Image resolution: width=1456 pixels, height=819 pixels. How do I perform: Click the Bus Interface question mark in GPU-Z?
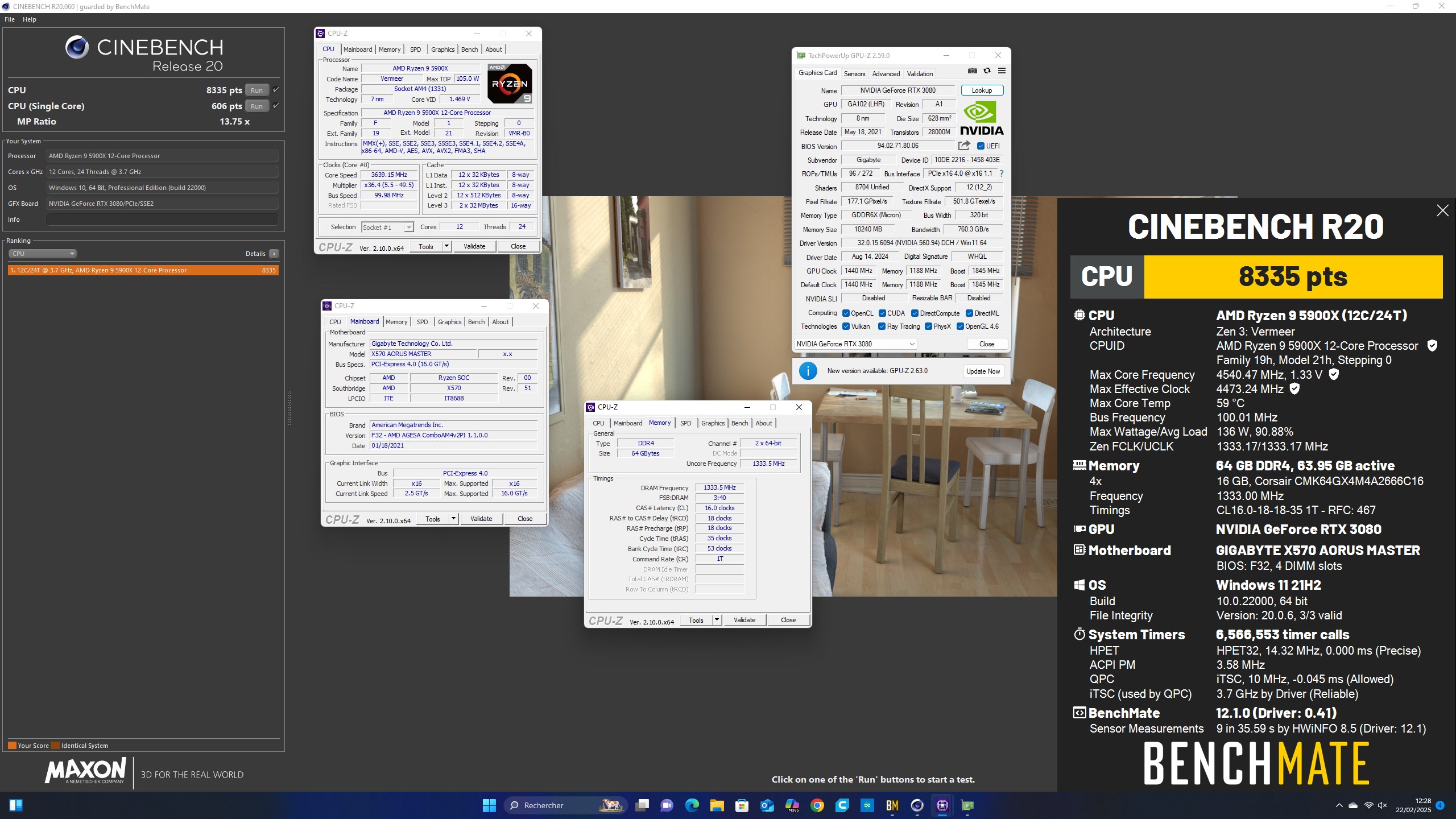(x=1001, y=173)
